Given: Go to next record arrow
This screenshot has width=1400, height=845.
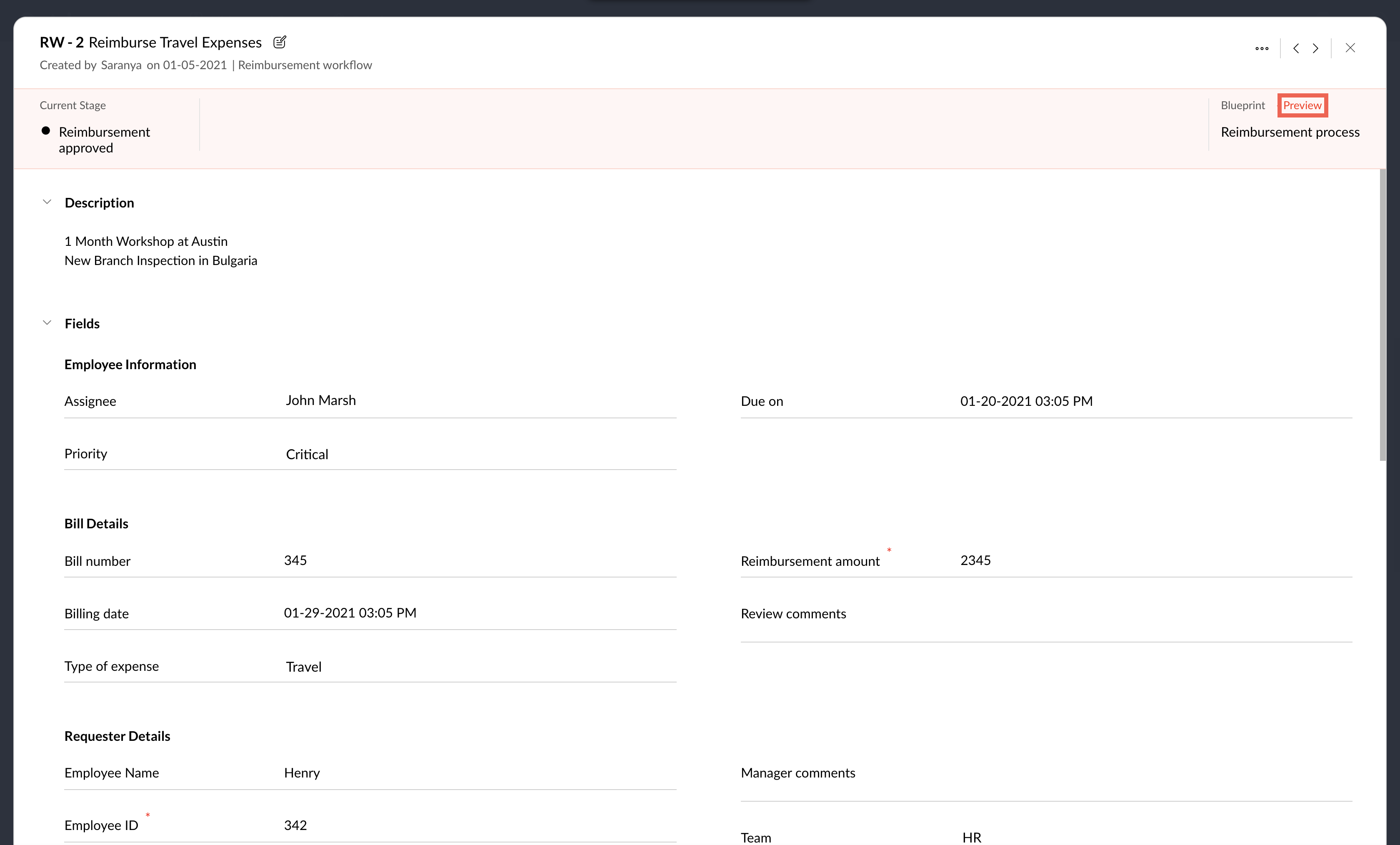Looking at the screenshot, I should (1315, 48).
